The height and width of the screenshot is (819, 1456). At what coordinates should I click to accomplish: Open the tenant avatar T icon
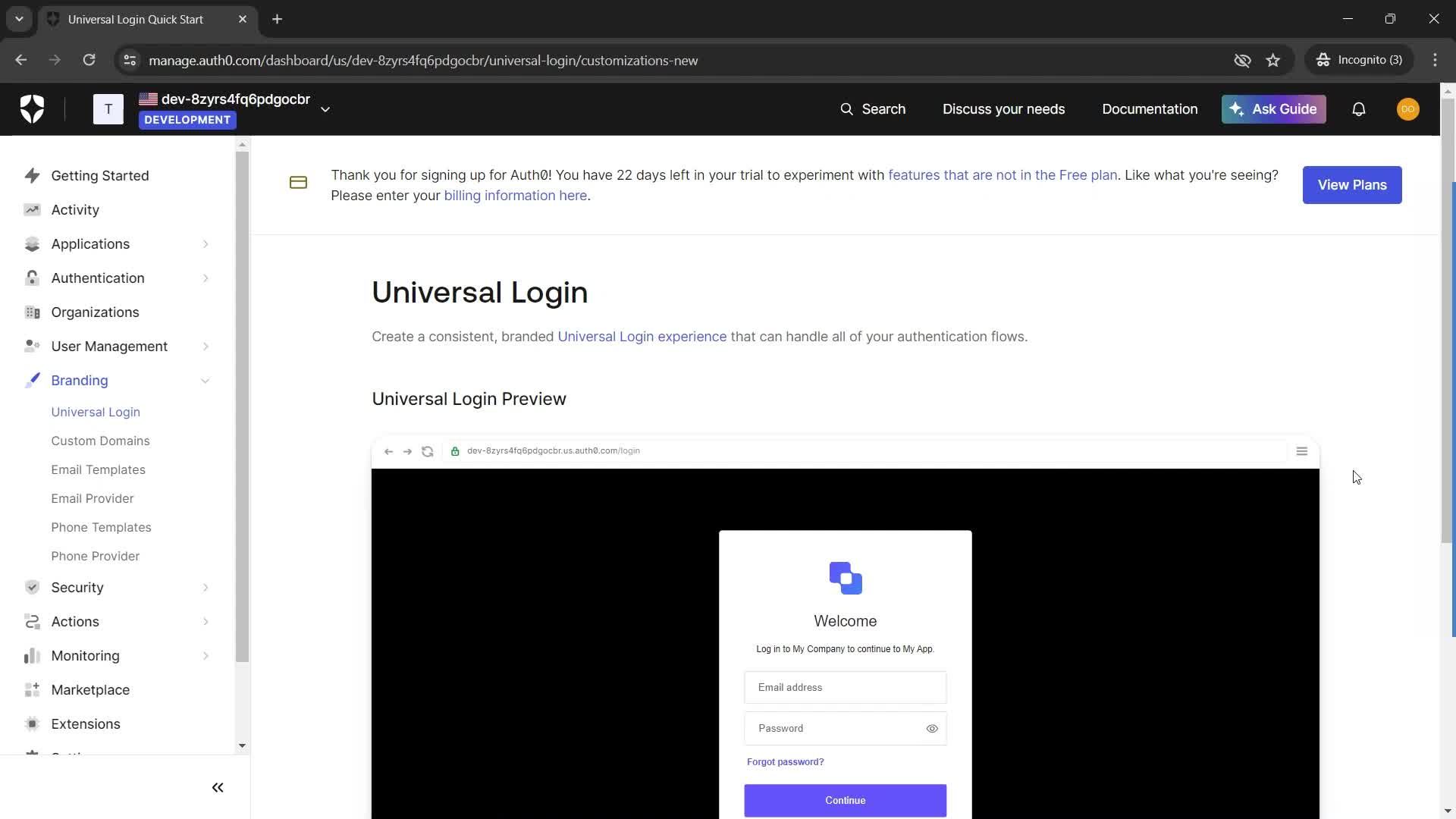pyautogui.click(x=108, y=109)
